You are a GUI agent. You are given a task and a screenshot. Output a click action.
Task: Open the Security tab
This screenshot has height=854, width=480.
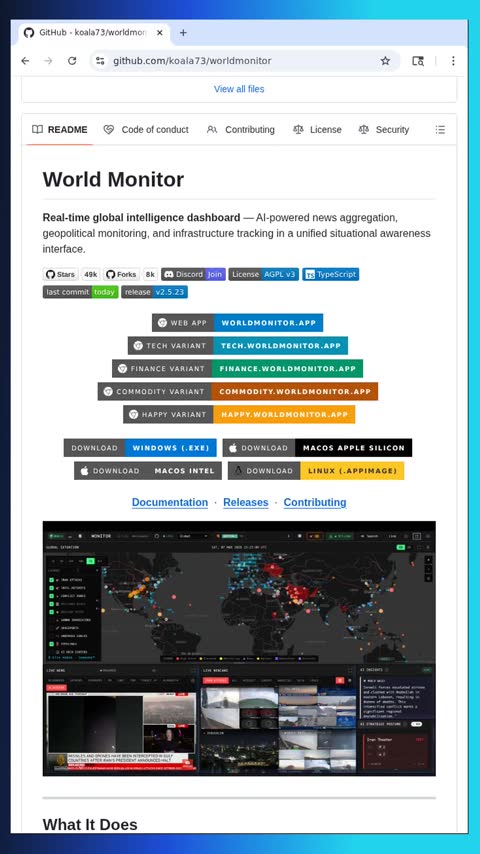(x=384, y=130)
